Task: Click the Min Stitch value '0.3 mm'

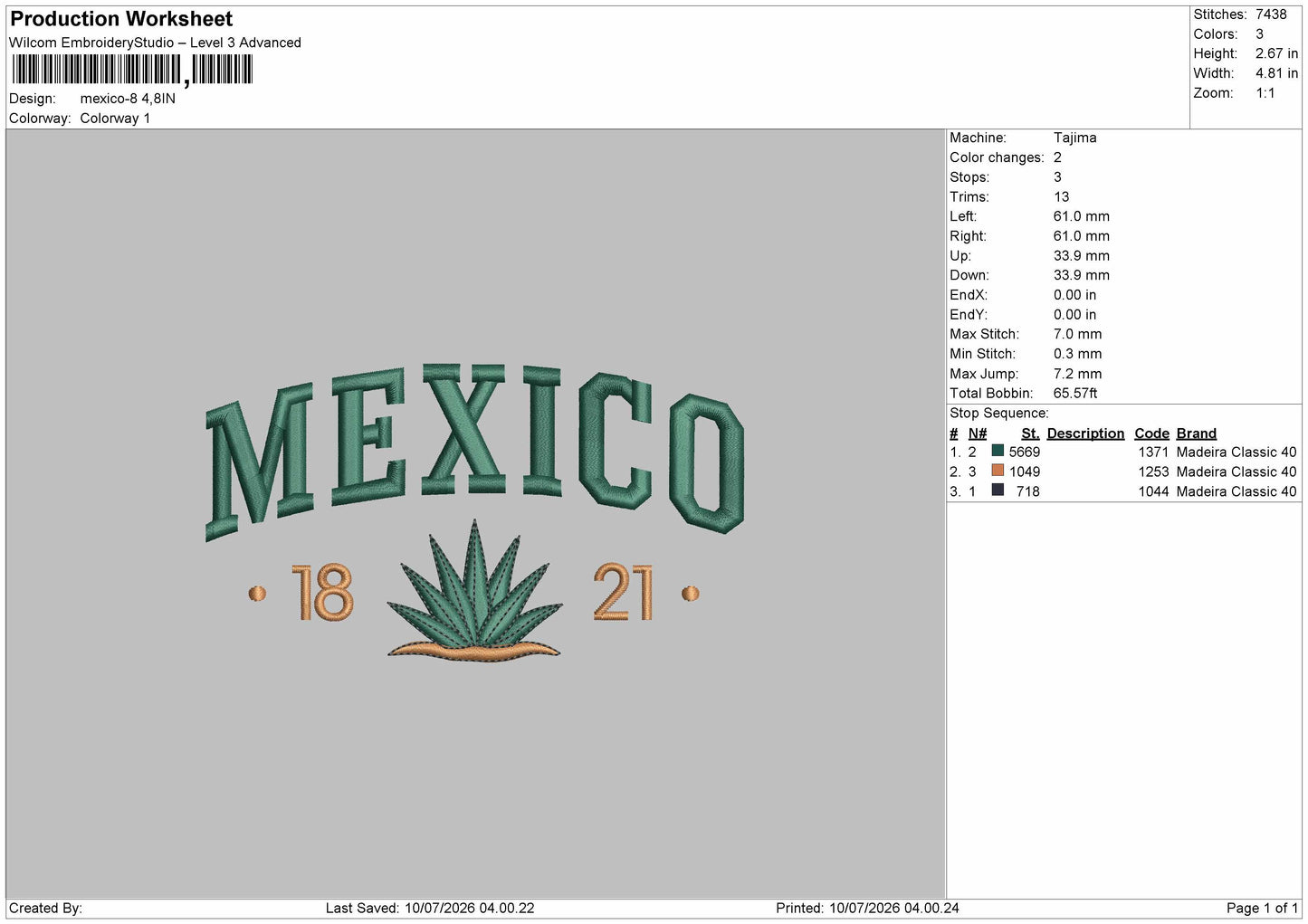Action: click(1077, 354)
